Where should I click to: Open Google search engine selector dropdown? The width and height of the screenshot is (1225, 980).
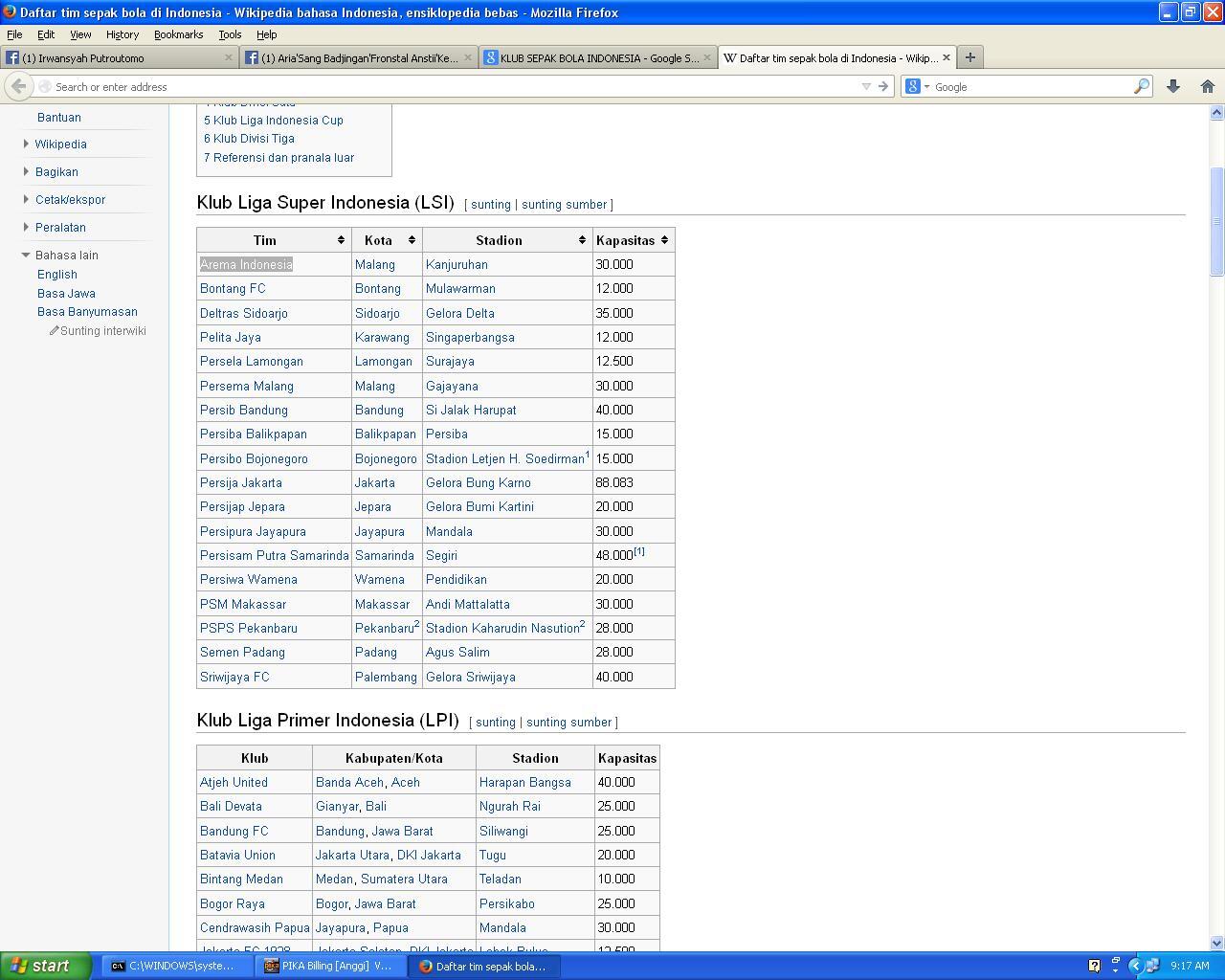(918, 86)
